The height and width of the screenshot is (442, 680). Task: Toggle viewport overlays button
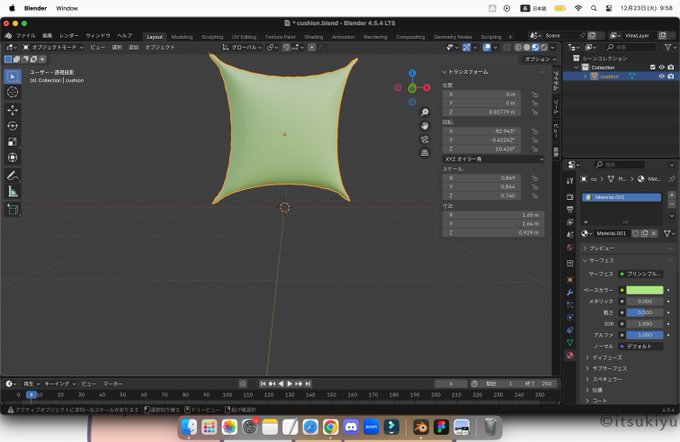coord(487,47)
